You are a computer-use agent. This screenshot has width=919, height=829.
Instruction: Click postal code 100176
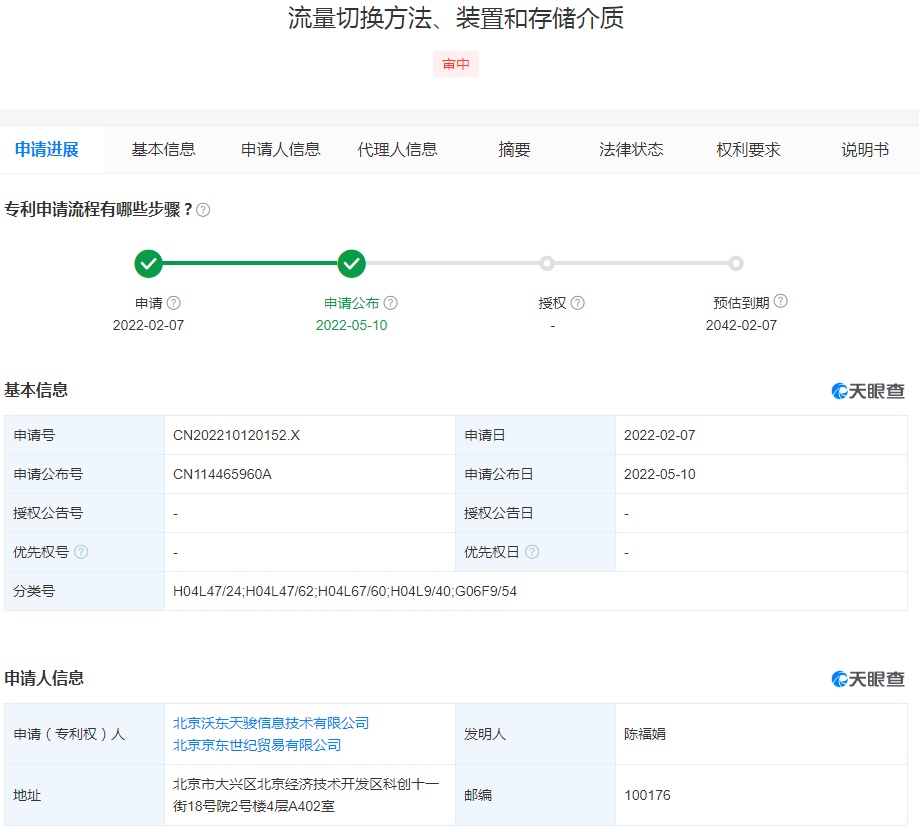(647, 795)
